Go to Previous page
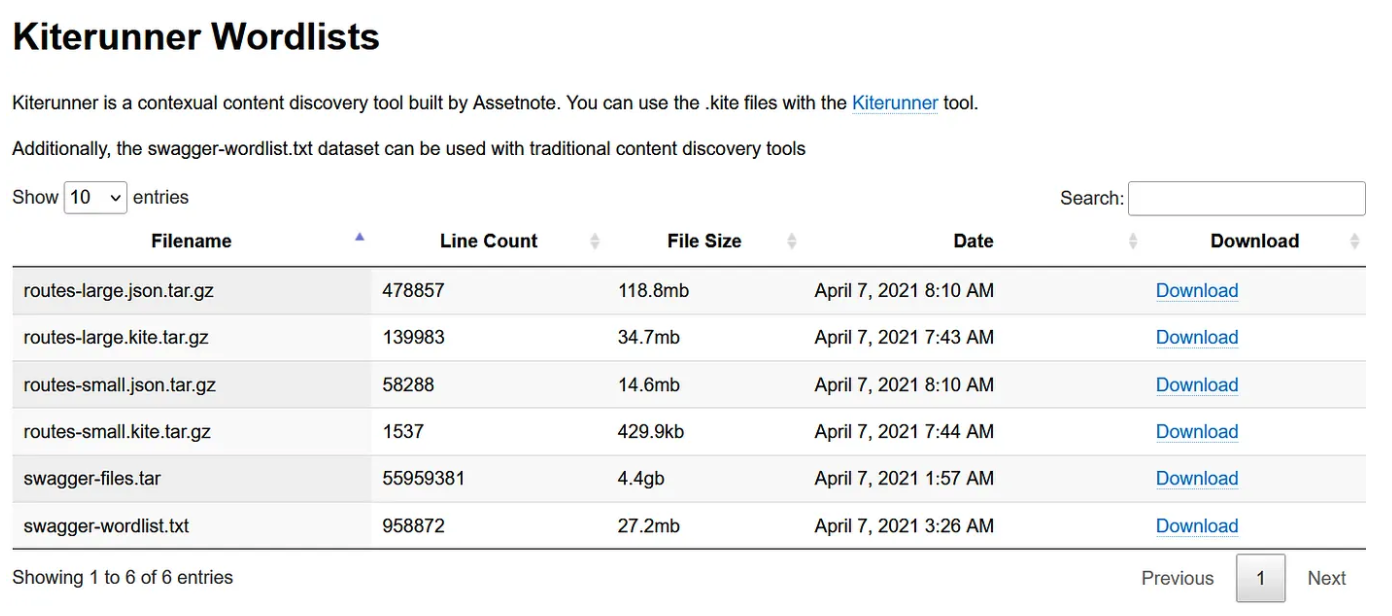Screen dimensions: 1392x616 (x=1178, y=578)
